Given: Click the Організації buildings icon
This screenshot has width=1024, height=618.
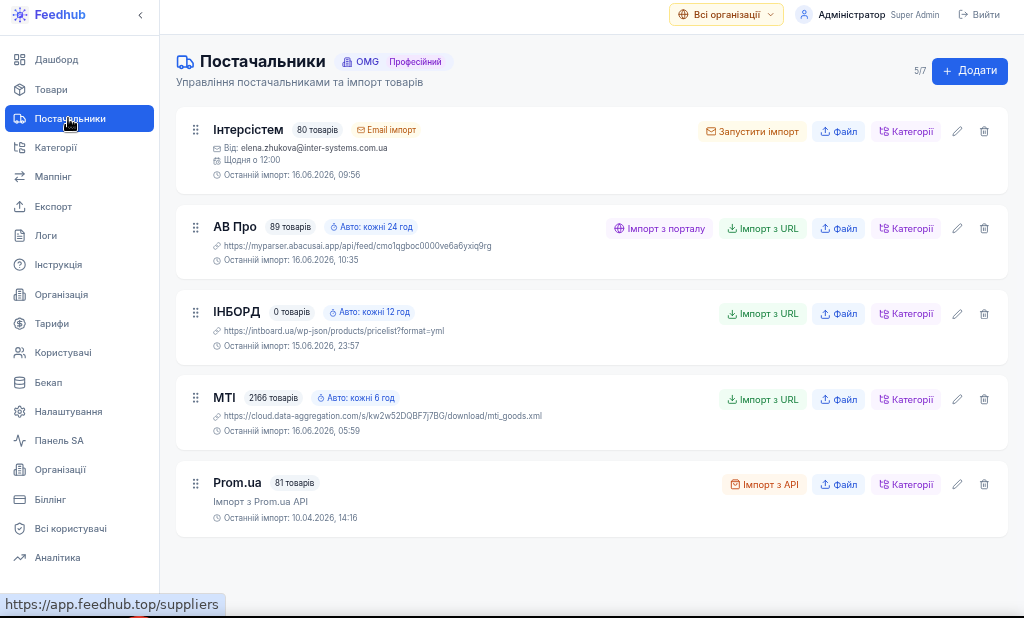Looking at the screenshot, I should tap(20, 470).
